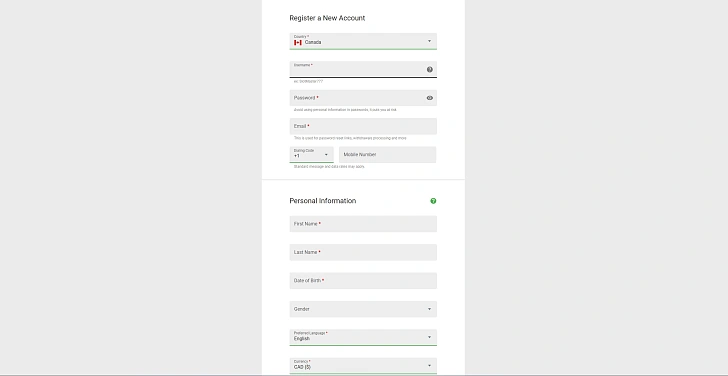The image size is (728, 376).
Task: Click green Personal Information help icon
Action: tap(433, 201)
